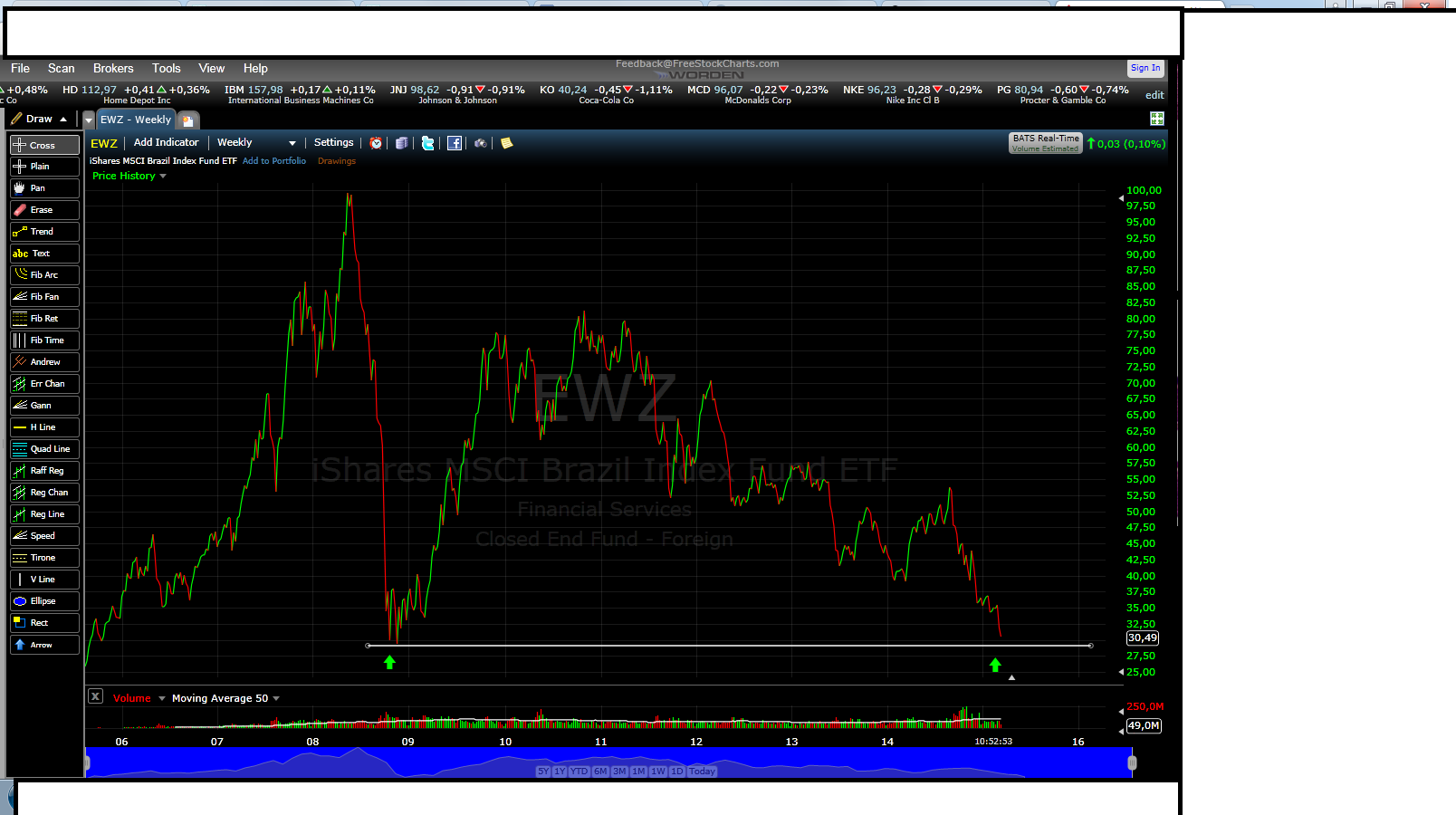
Task: Select the Erase drawing tool
Action: click(x=44, y=210)
